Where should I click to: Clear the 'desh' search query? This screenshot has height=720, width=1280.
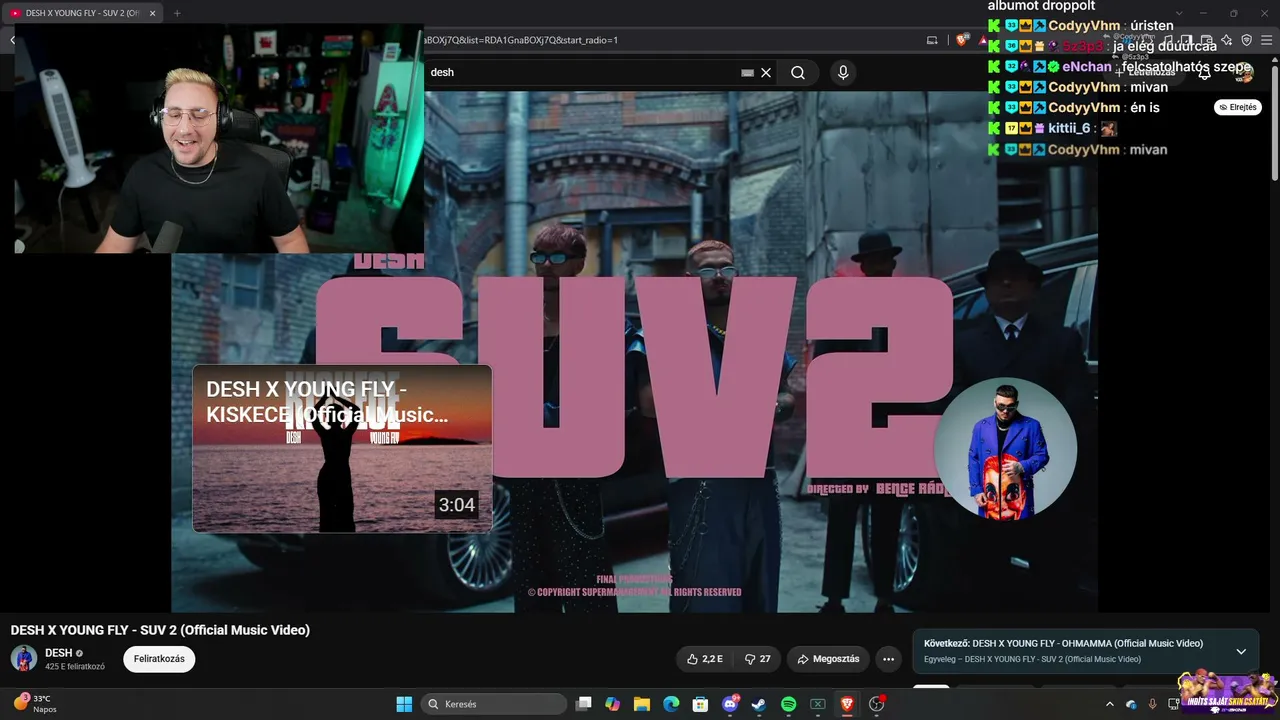766,72
